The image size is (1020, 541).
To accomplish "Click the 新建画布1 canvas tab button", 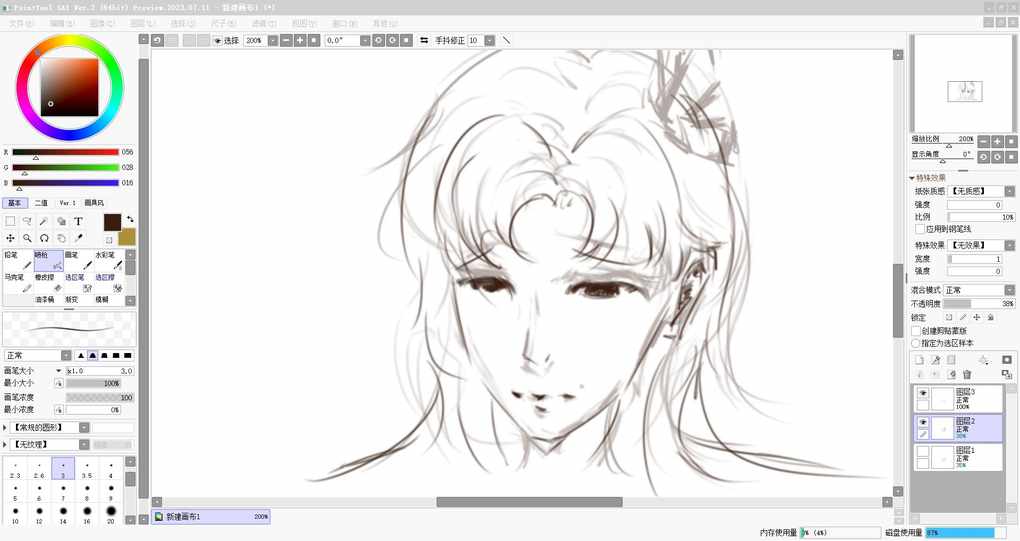I will [x=210, y=517].
